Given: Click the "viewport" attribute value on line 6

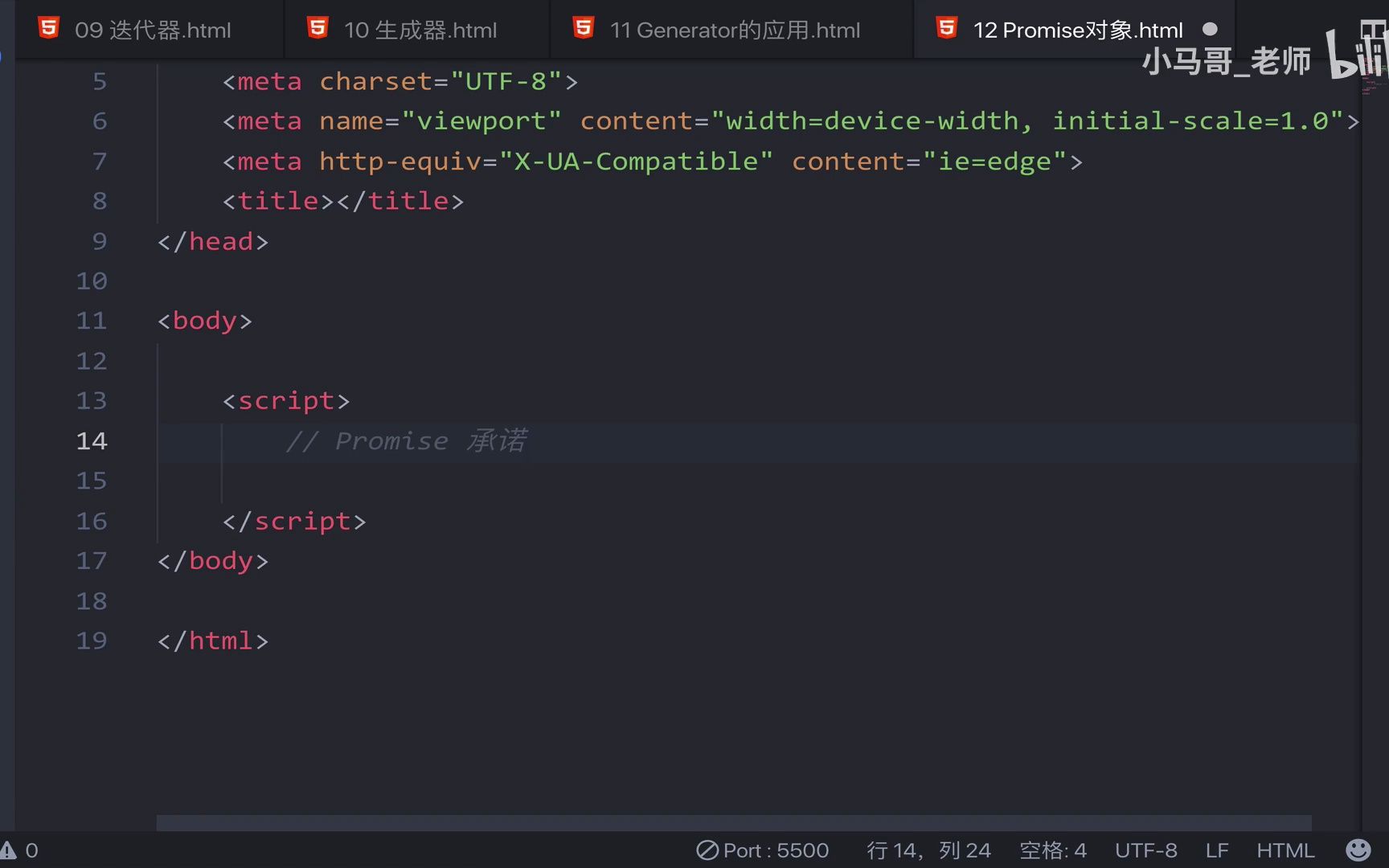Looking at the screenshot, I should tap(481, 121).
